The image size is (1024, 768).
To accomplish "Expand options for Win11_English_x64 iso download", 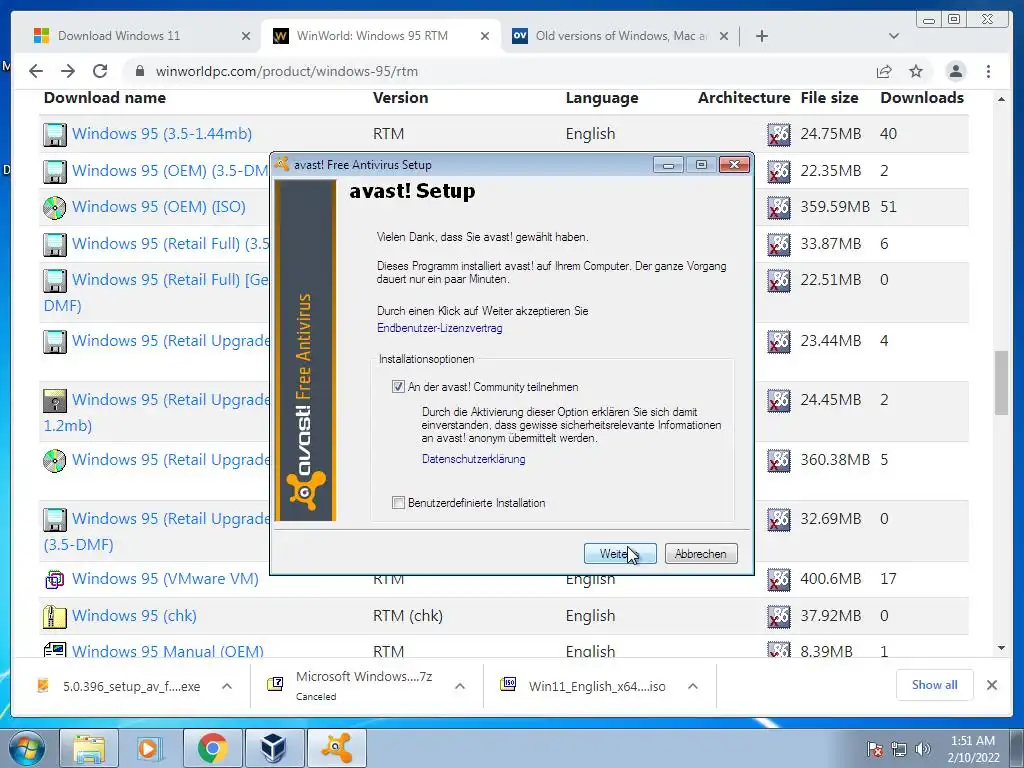I will point(693,686).
